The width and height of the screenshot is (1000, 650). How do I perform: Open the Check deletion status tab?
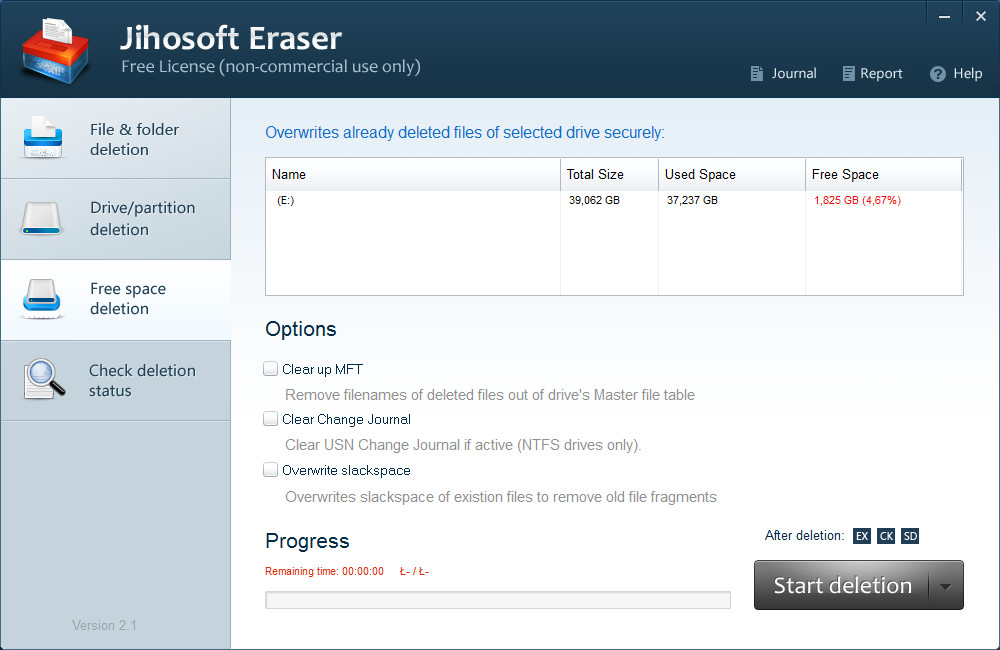[115, 381]
